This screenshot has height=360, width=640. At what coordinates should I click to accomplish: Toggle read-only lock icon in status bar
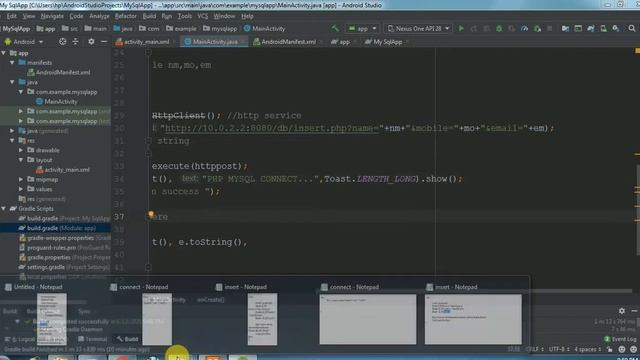coord(609,349)
